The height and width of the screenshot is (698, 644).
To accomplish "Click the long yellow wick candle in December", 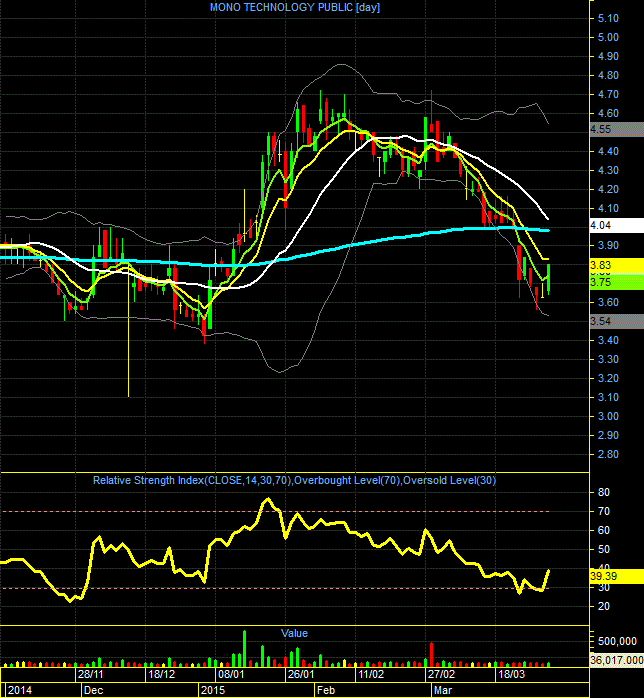I will pyautogui.click(x=129, y=337).
